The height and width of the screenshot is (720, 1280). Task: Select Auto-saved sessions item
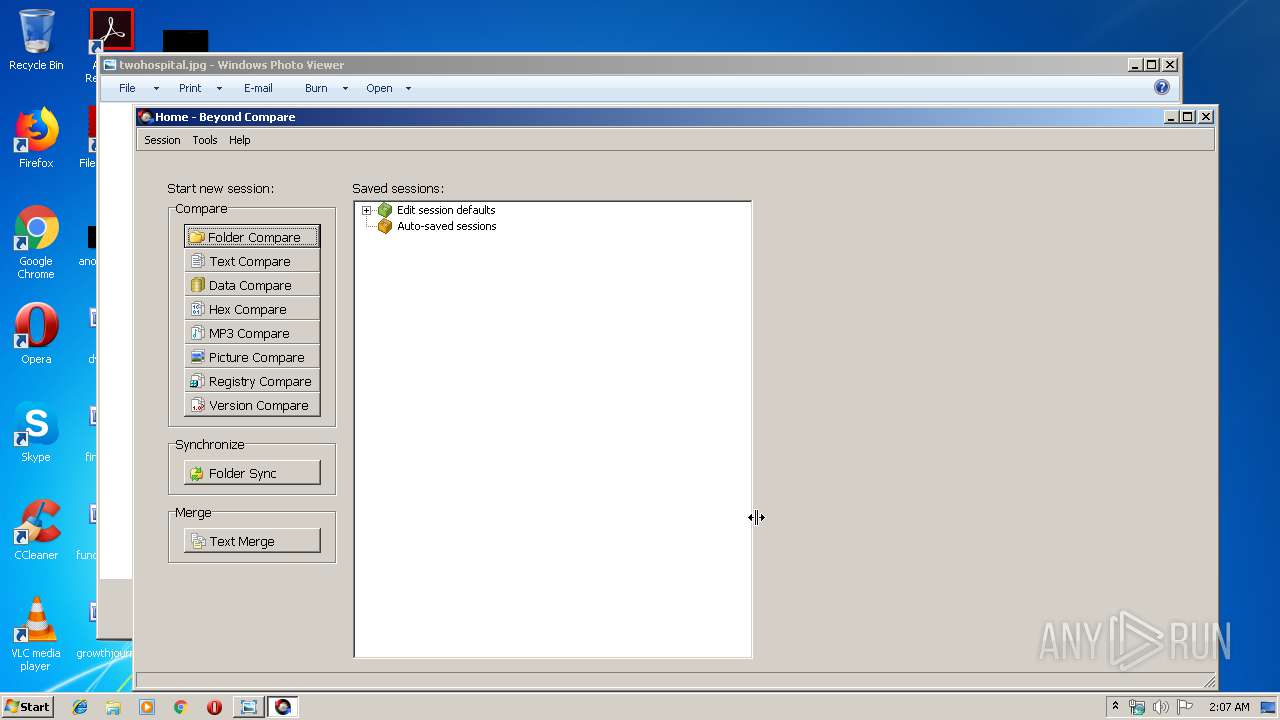coord(446,226)
